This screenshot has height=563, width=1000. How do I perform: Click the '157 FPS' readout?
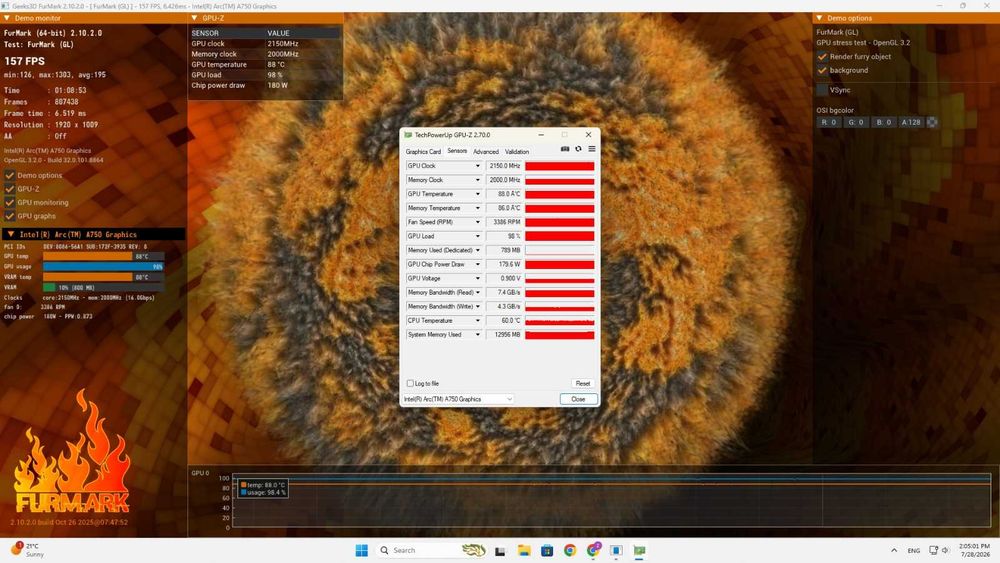pyautogui.click(x=24, y=61)
